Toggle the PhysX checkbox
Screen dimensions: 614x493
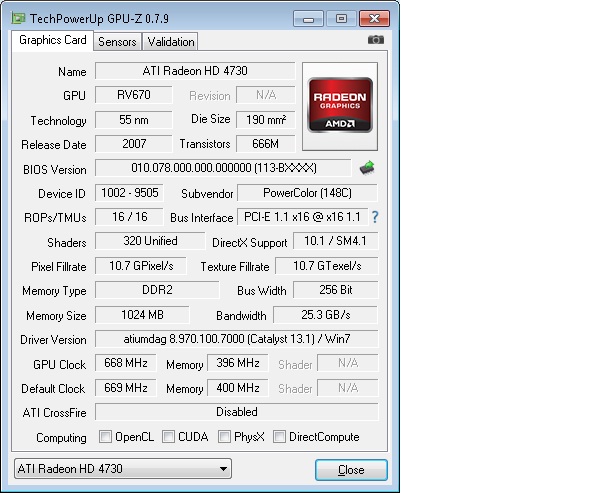pyautogui.click(x=224, y=437)
